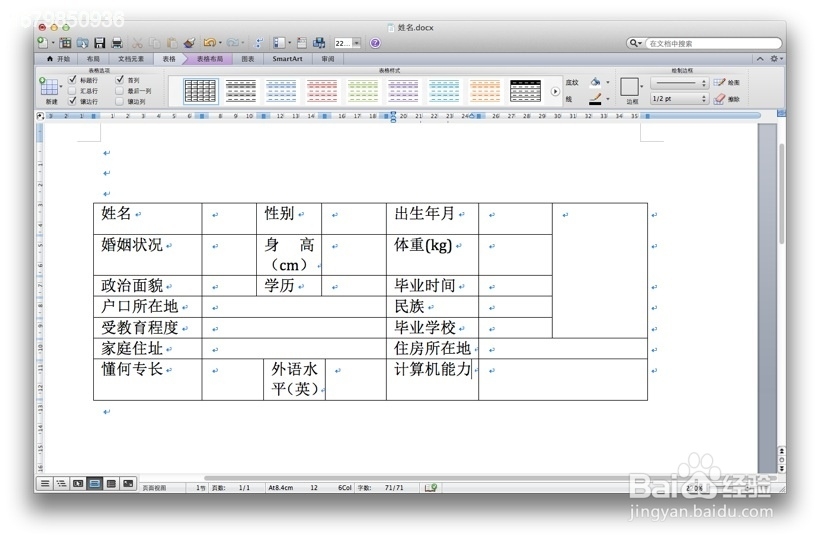The height and width of the screenshot is (540, 820).
Task: Open the border line style dropdown
Action: [x=679, y=83]
